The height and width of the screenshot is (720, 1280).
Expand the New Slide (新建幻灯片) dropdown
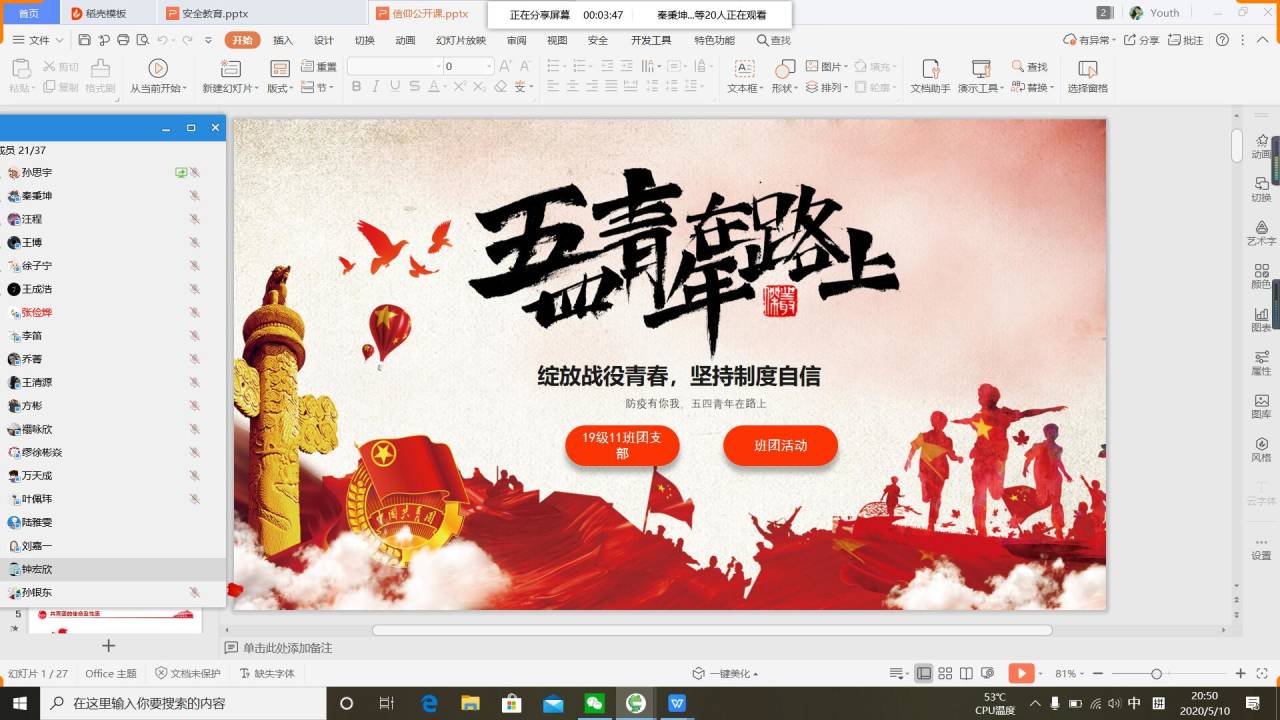pyautogui.click(x=230, y=88)
